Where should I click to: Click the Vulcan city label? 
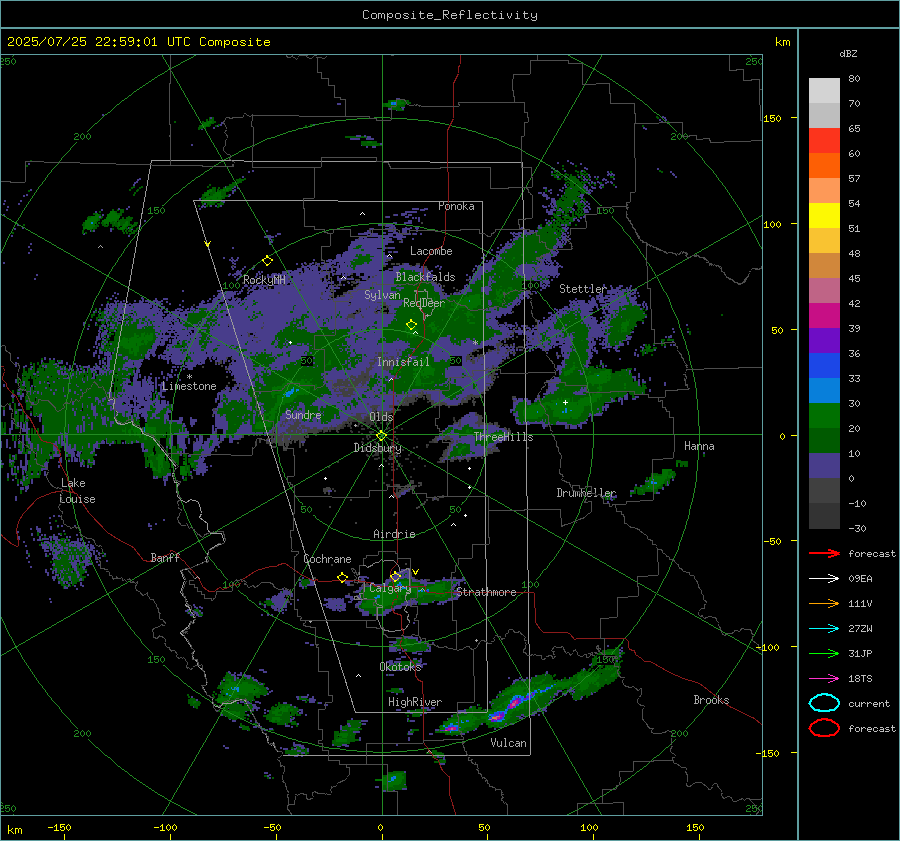tap(509, 743)
